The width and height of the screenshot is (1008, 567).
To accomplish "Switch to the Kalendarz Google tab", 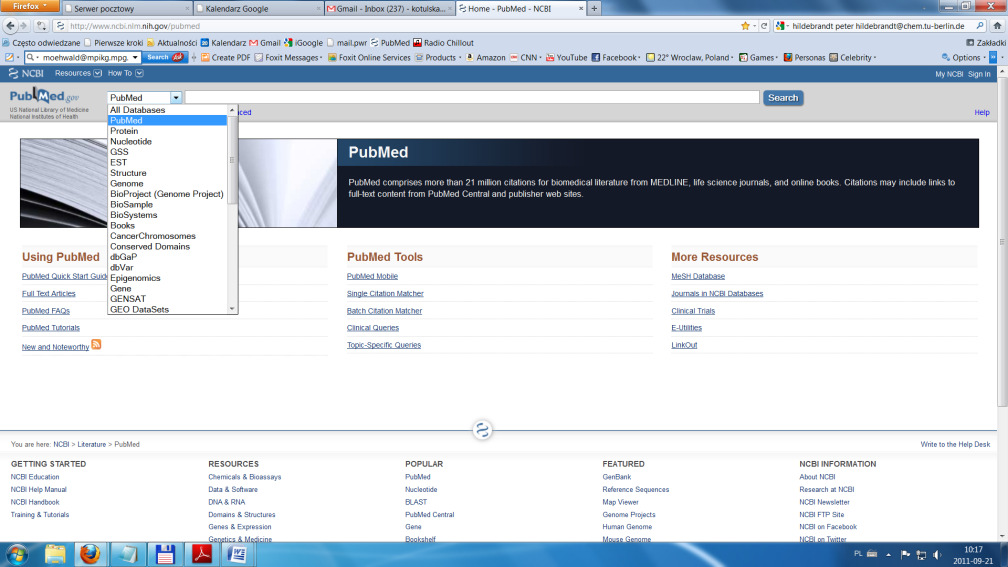I will tap(258, 8).
